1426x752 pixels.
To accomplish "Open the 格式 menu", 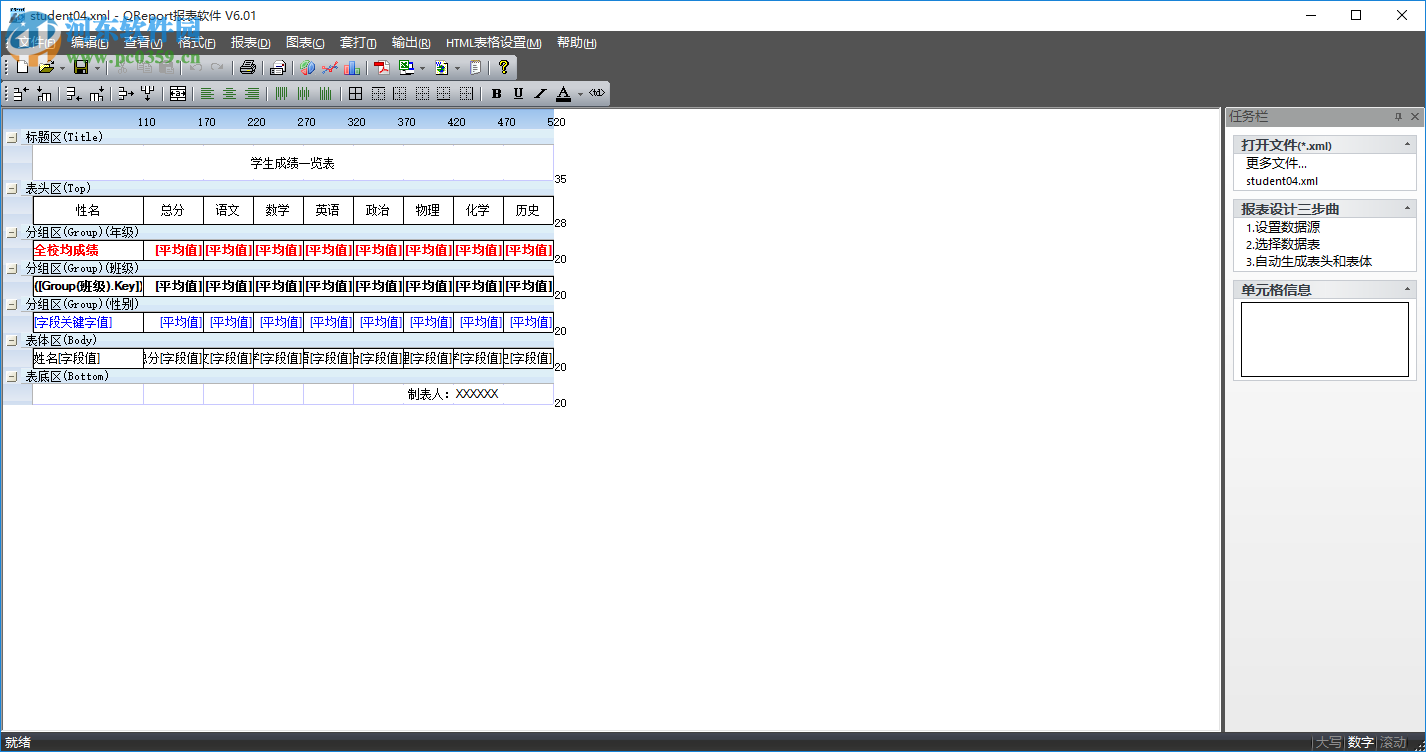I will (x=197, y=43).
